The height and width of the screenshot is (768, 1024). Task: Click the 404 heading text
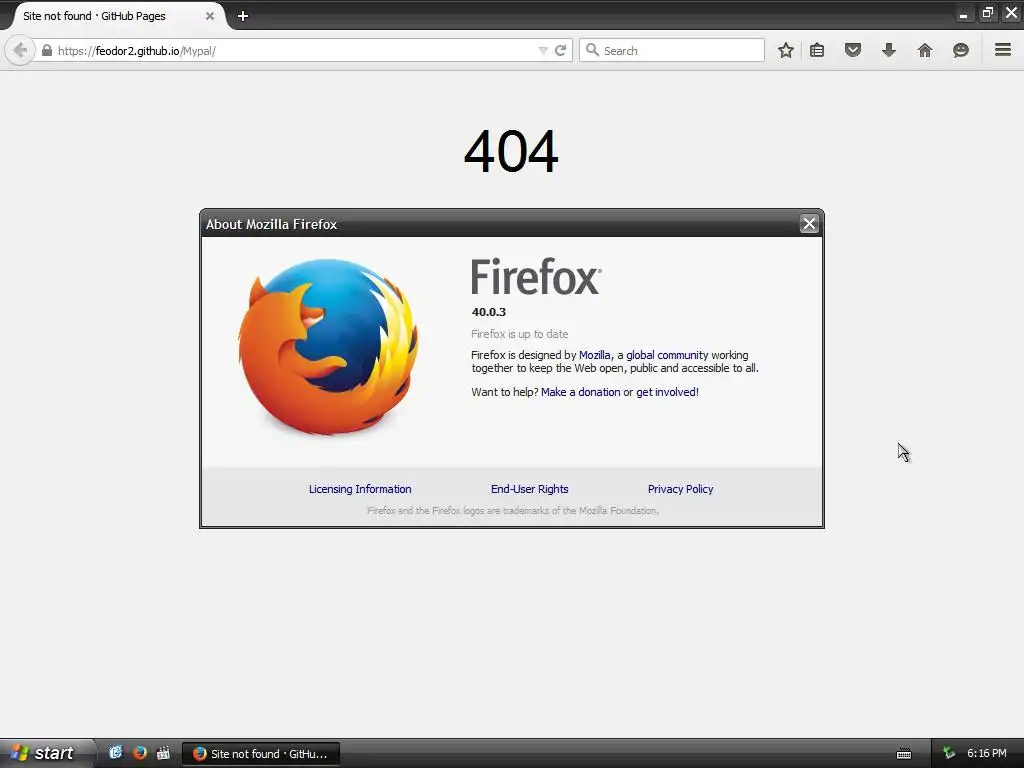pos(511,152)
